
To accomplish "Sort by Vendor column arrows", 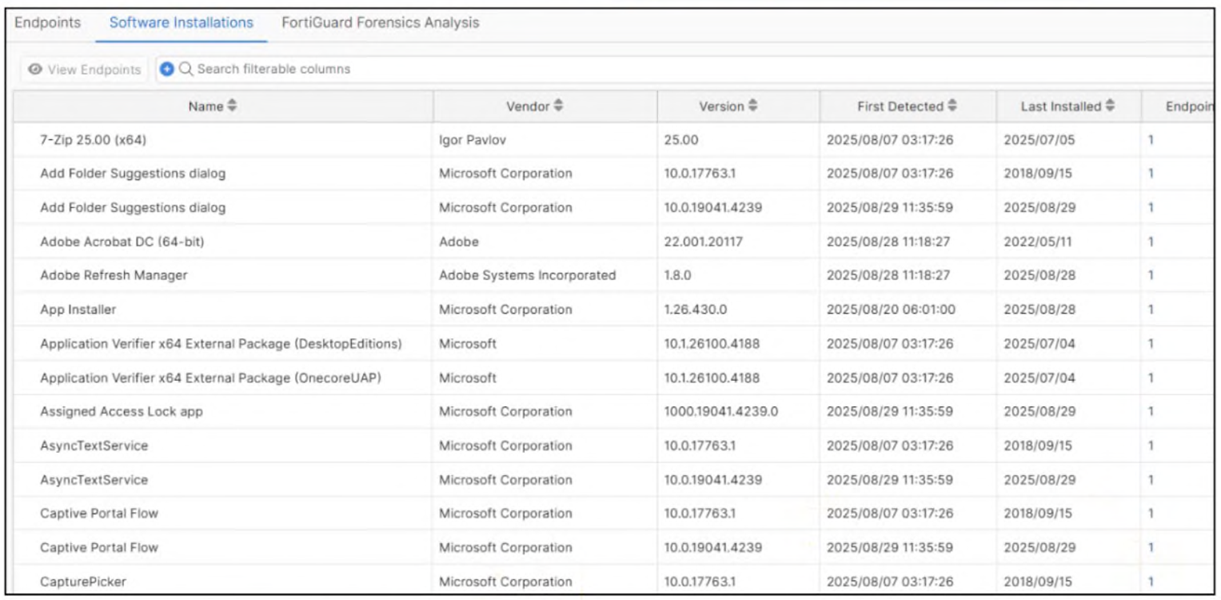I will click(x=558, y=106).
